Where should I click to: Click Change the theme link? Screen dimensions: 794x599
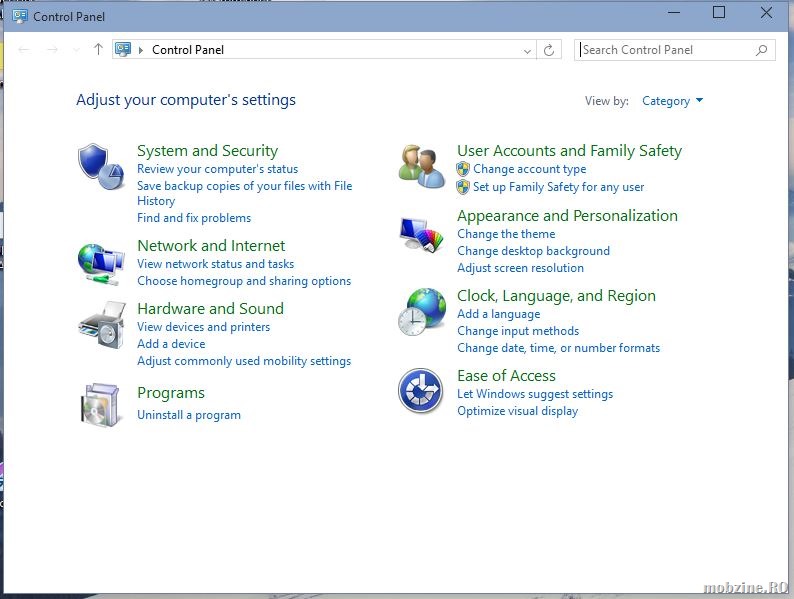tap(506, 234)
